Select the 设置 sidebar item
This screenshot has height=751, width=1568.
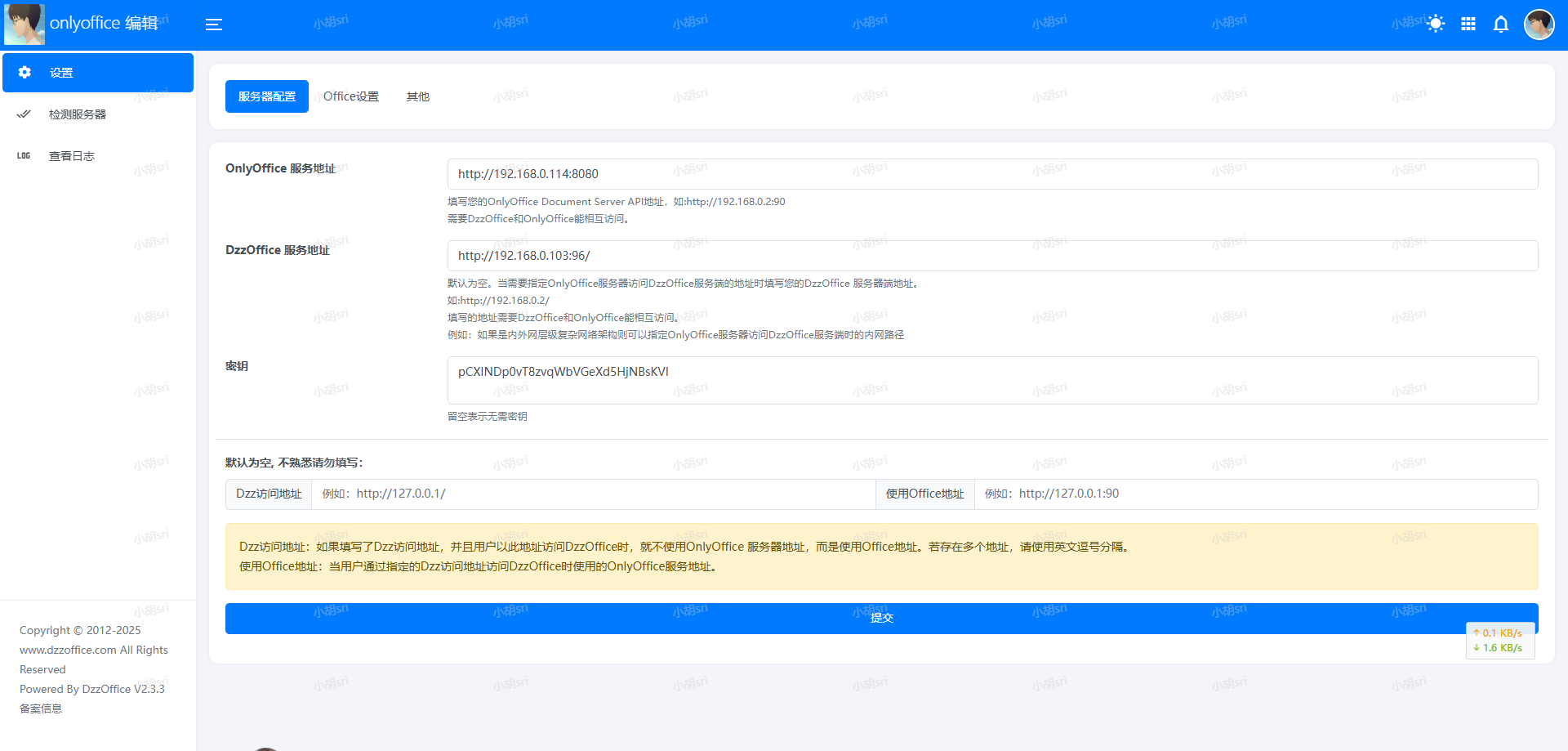click(x=98, y=73)
